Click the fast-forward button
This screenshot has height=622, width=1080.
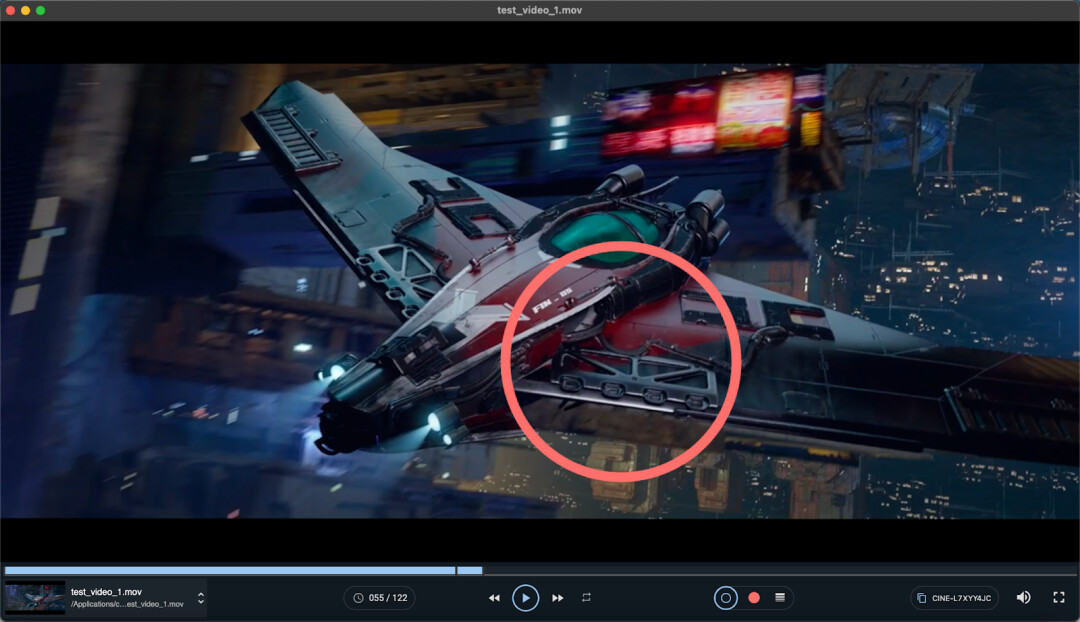(x=558, y=598)
